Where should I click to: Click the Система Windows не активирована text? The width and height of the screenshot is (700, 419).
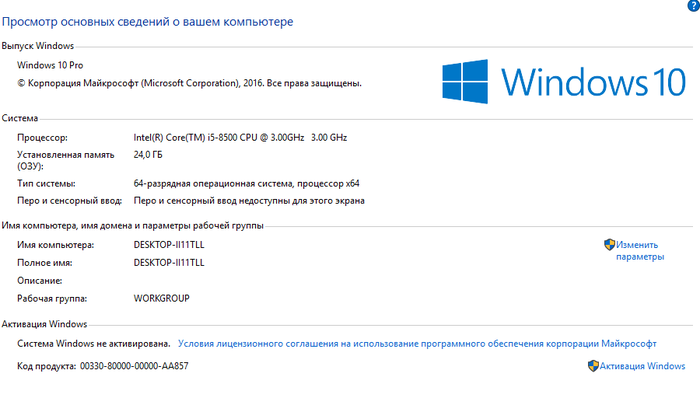click(x=94, y=344)
